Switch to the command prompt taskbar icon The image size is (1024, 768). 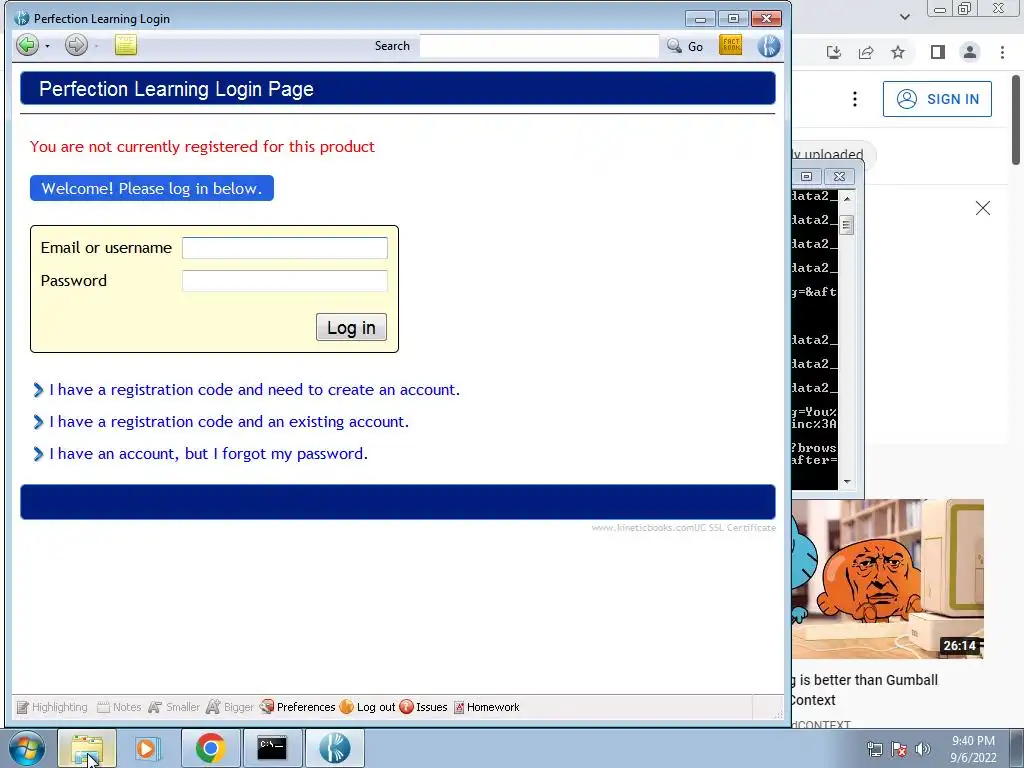[272, 748]
